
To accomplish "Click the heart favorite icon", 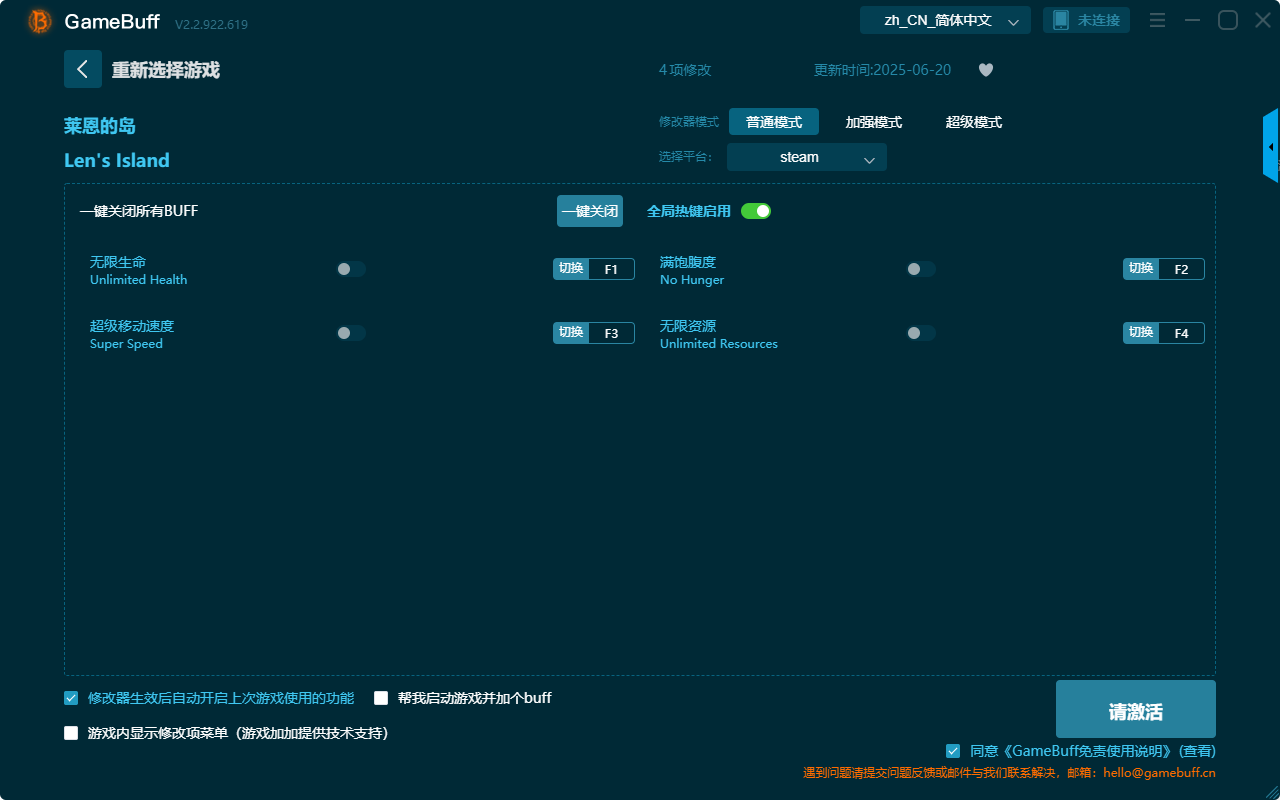I will point(985,70).
